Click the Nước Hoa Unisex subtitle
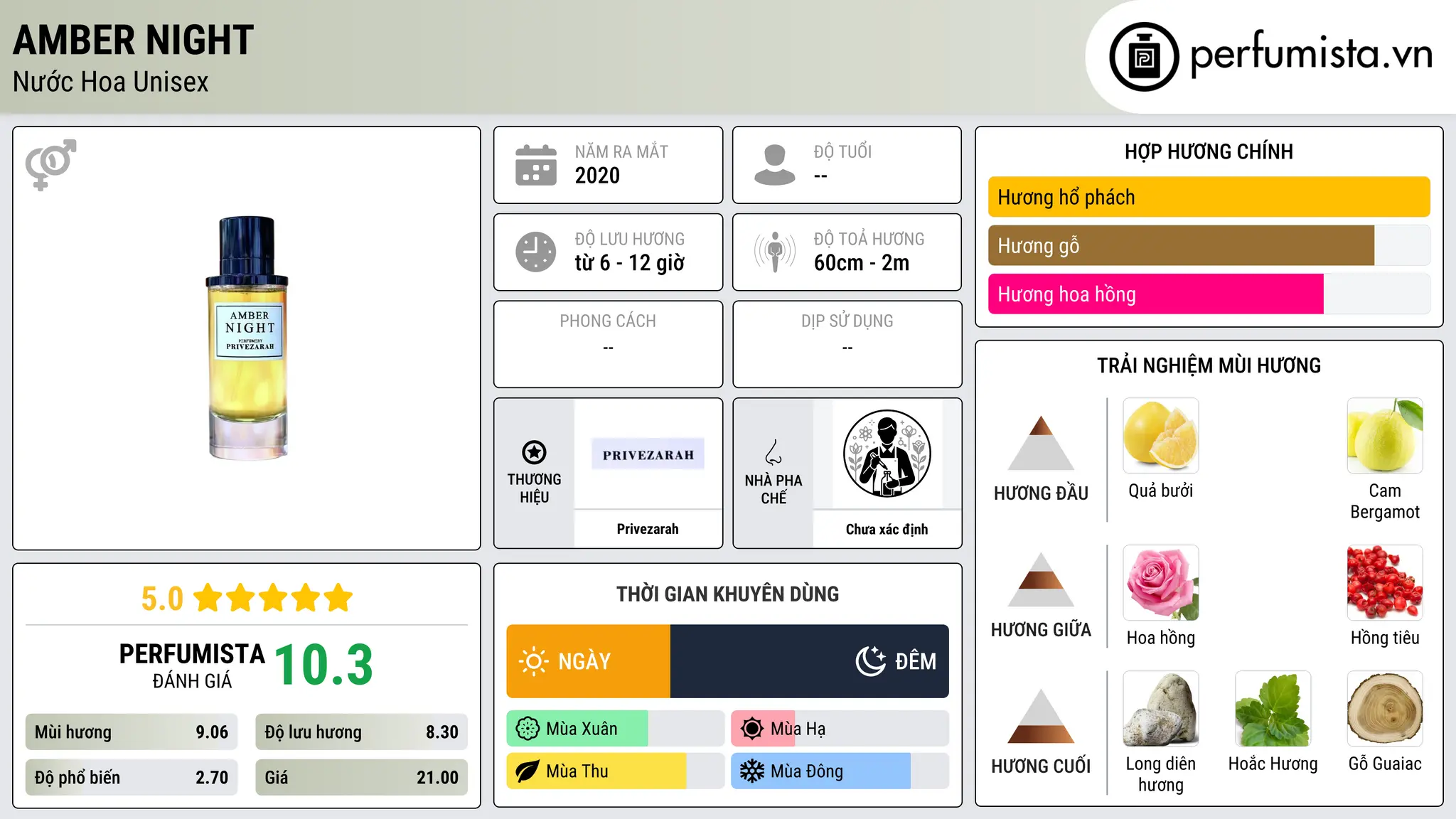This screenshot has width=1456, height=819. click(111, 82)
